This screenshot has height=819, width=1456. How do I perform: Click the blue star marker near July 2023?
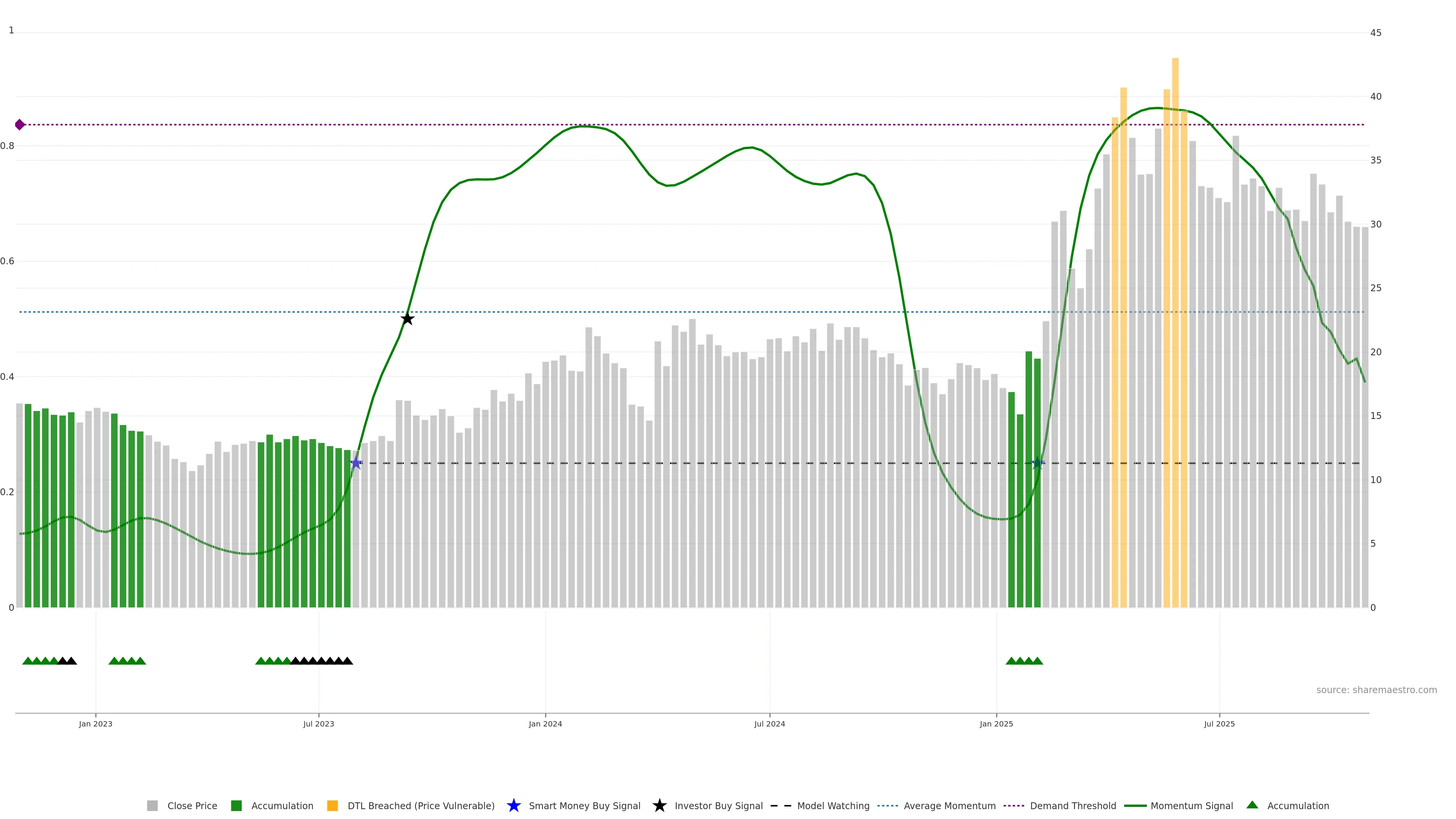point(356,463)
